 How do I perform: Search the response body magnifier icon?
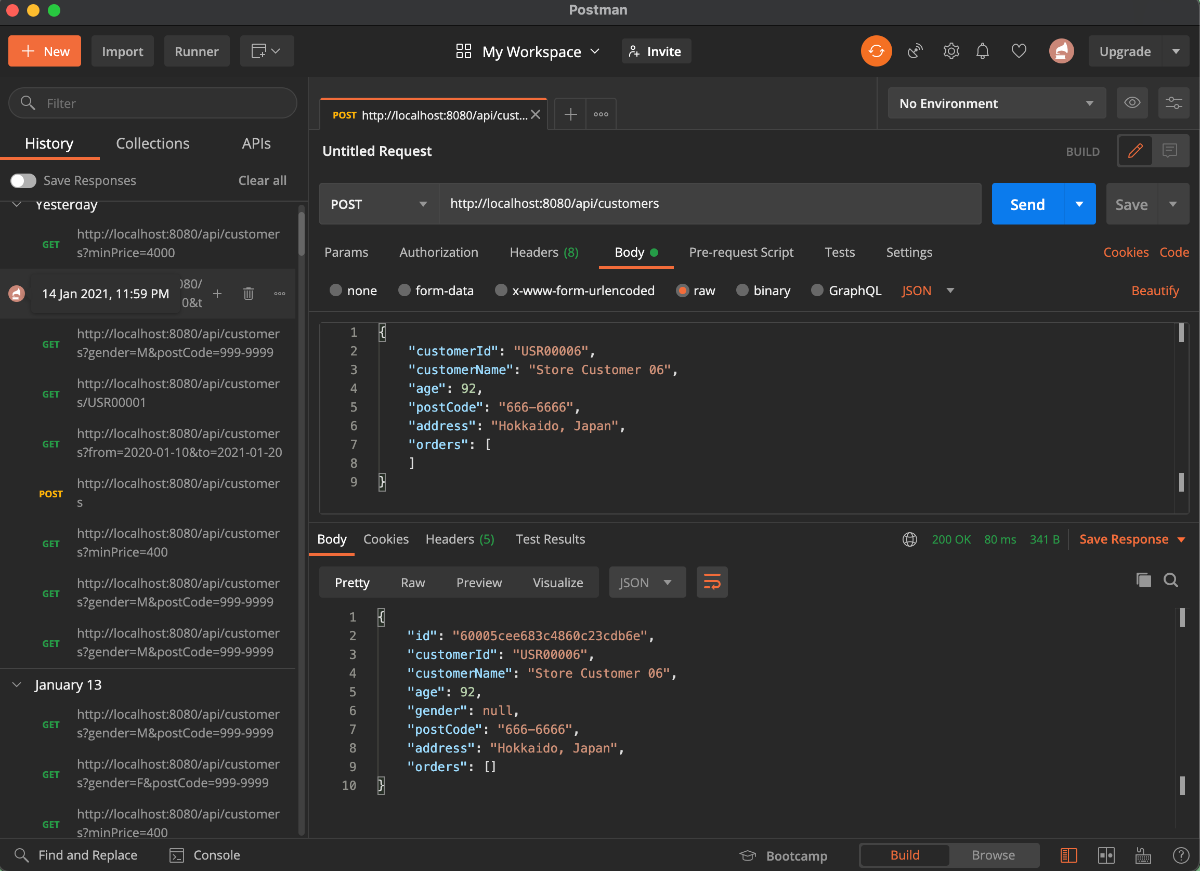[x=1171, y=580]
